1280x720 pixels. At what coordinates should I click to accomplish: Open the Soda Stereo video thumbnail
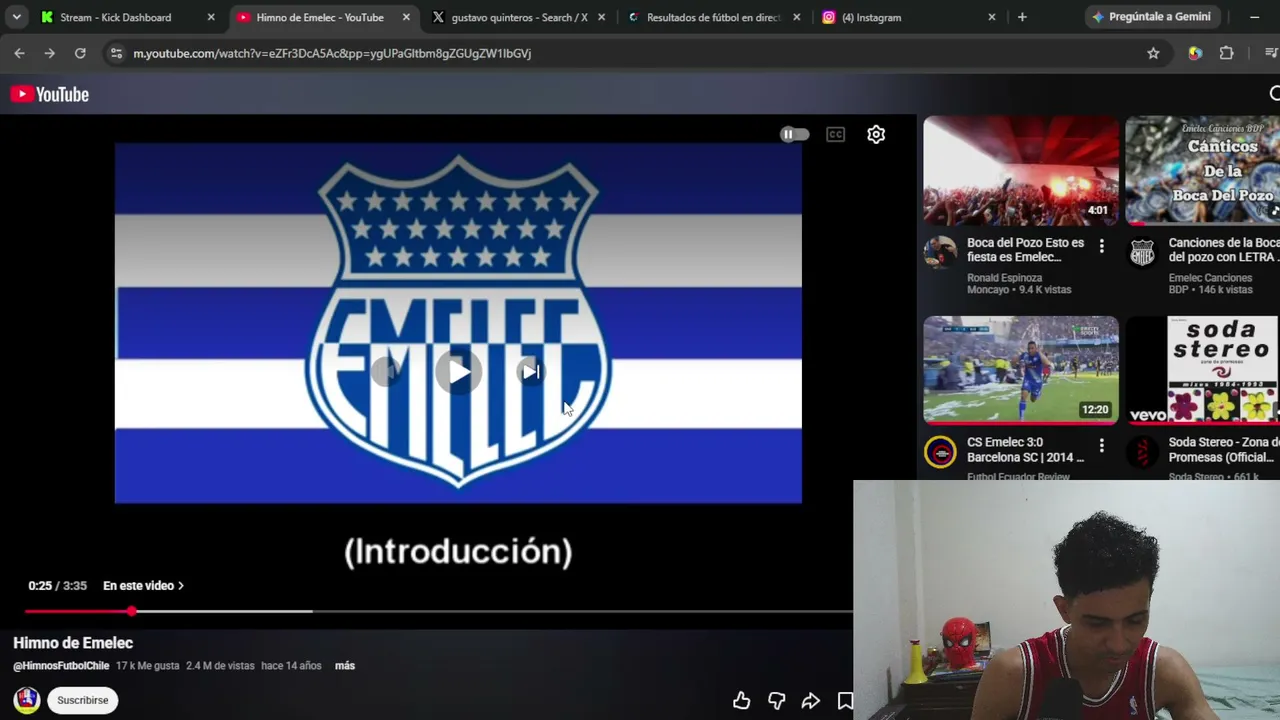click(x=1202, y=370)
